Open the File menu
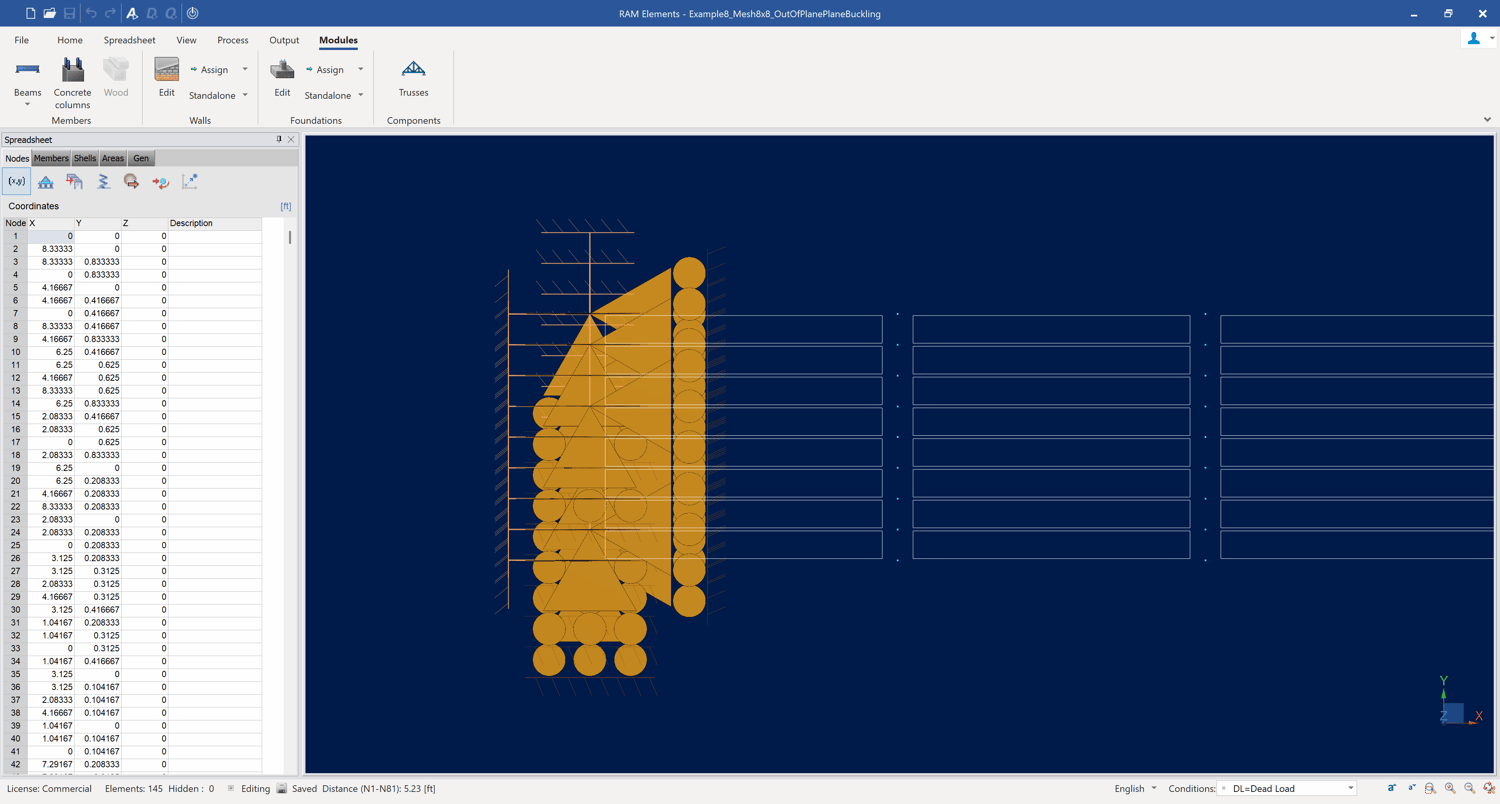 [x=21, y=40]
